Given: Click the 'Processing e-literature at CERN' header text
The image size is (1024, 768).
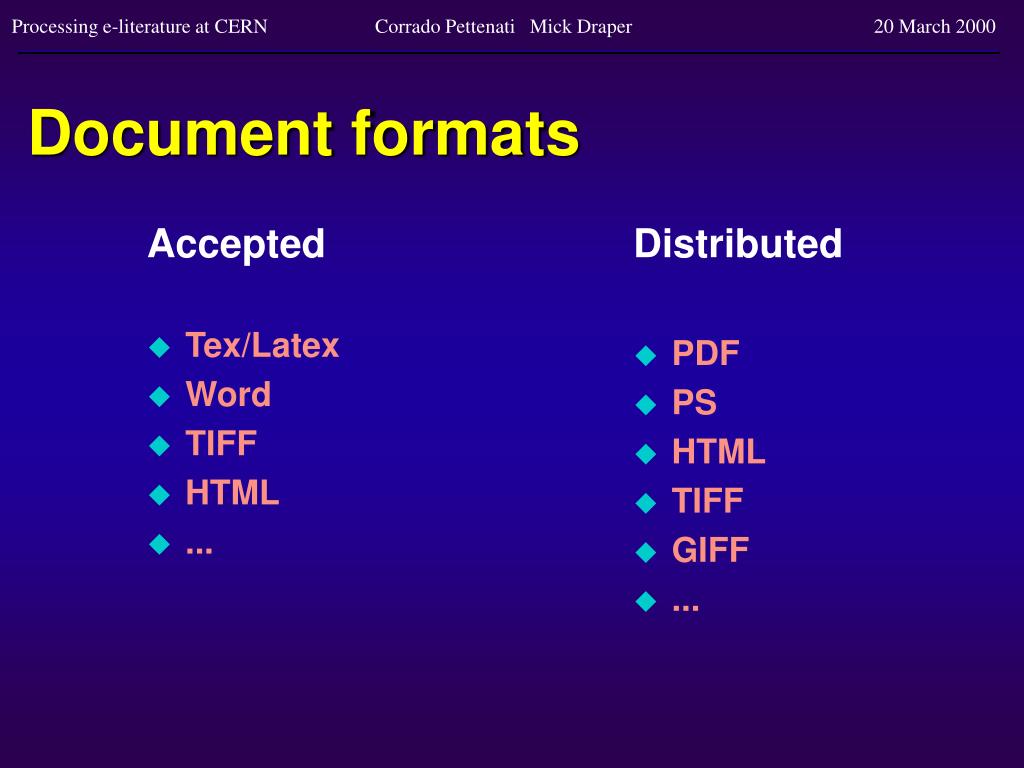Looking at the screenshot, I should click(x=140, y=27).
